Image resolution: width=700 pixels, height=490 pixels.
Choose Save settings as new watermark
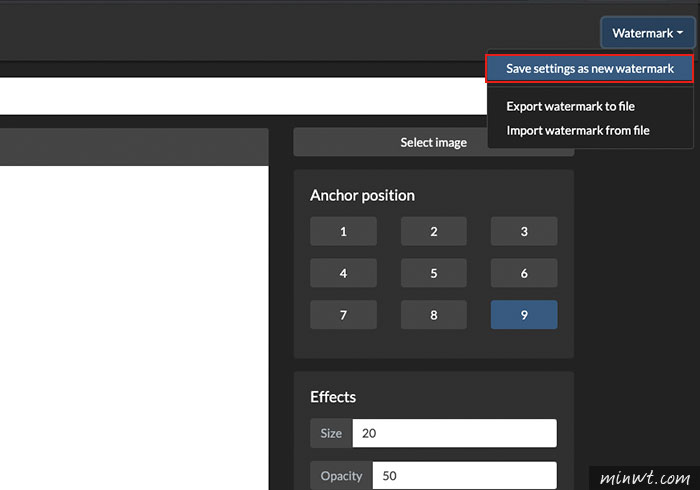click(589, 69)
